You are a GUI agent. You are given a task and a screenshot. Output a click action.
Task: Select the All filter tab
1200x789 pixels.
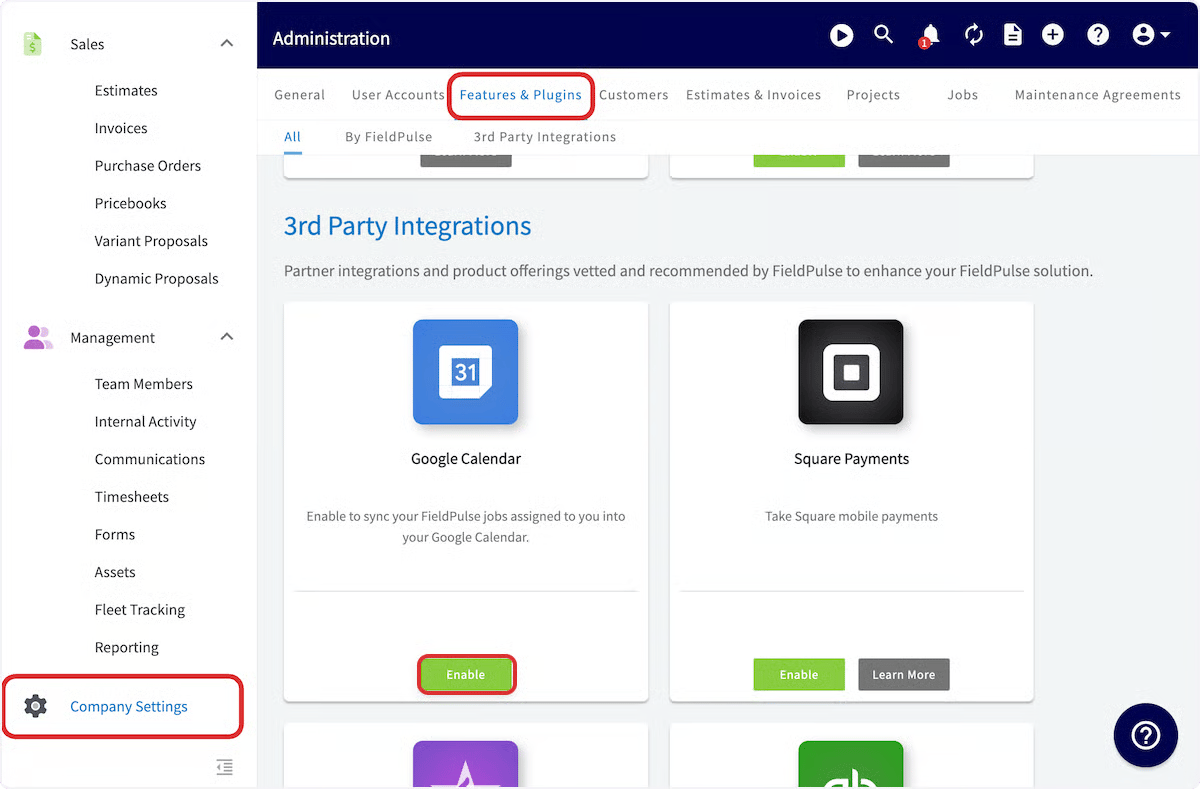click(292, 137)
